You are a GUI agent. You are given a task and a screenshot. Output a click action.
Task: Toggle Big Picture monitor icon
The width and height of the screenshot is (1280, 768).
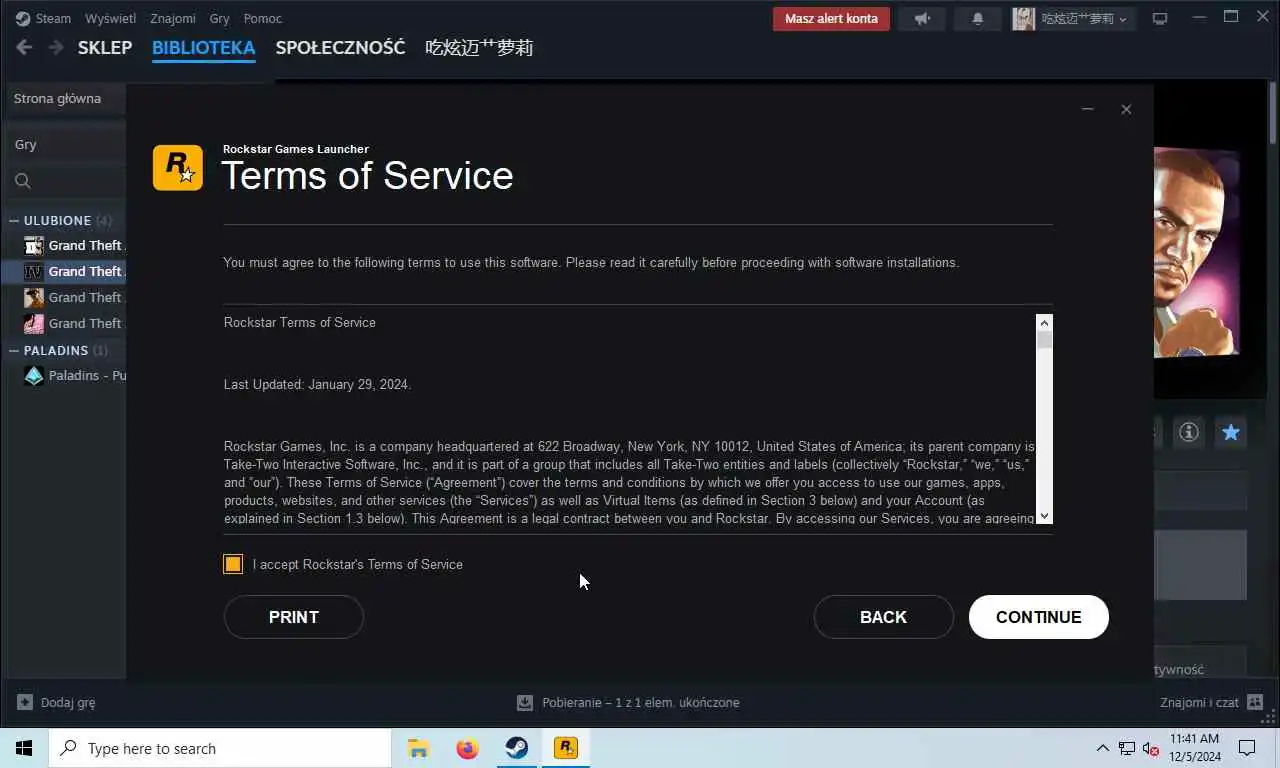1160,18
